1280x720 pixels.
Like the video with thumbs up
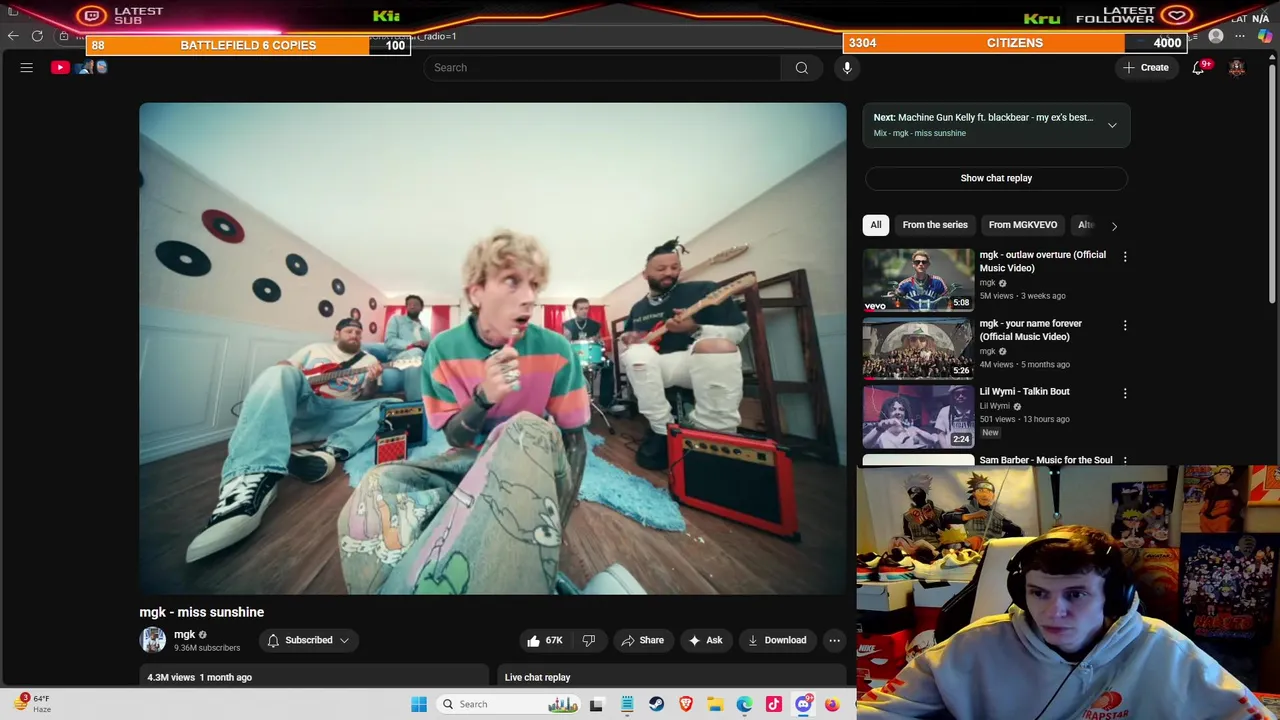click(x=544, y=641)
